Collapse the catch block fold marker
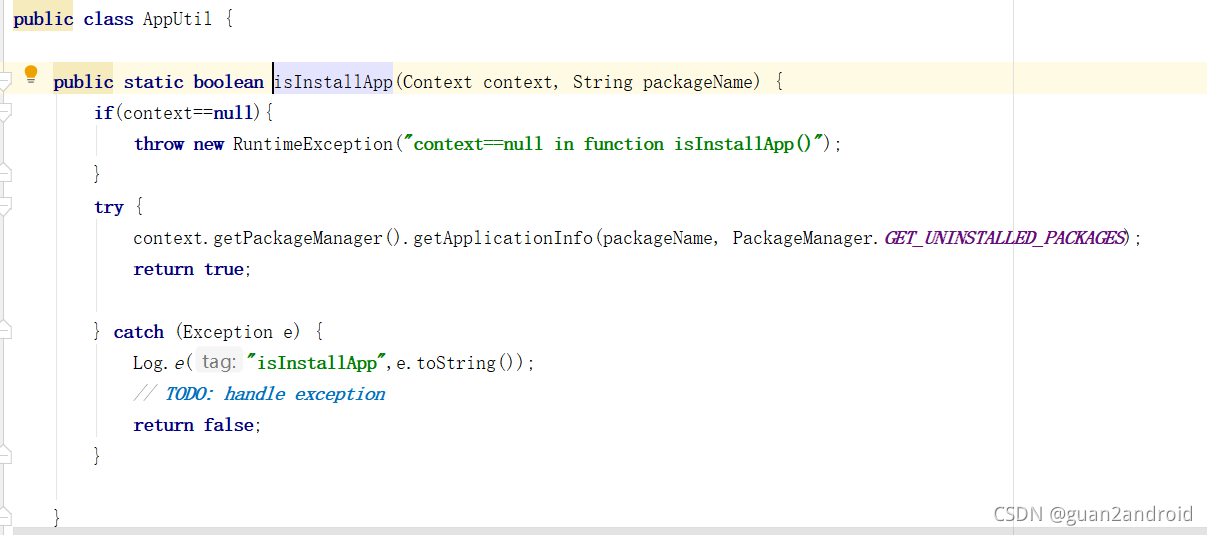1207x535 pixels. pos(4,331)
